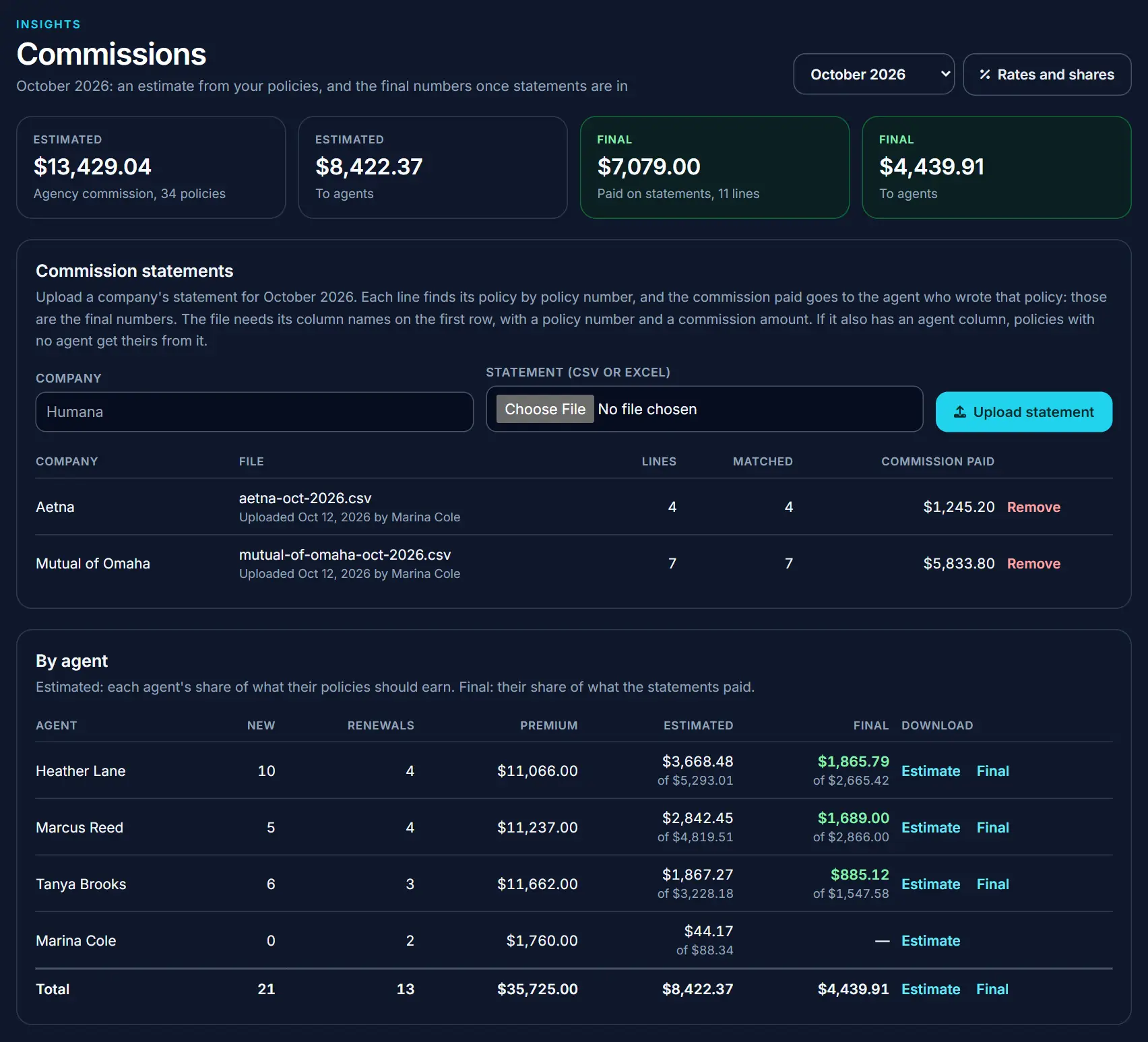Download Heather Lane's Final report
Screen dimensions: 1148x1042
pyautogui.click(x=992, y=771)
